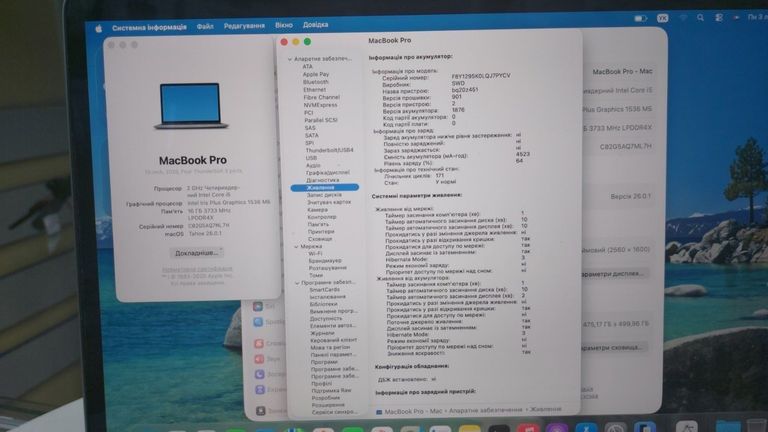Select SPI in the sidebar
The image size is (768, 432).
pos(309,143)
